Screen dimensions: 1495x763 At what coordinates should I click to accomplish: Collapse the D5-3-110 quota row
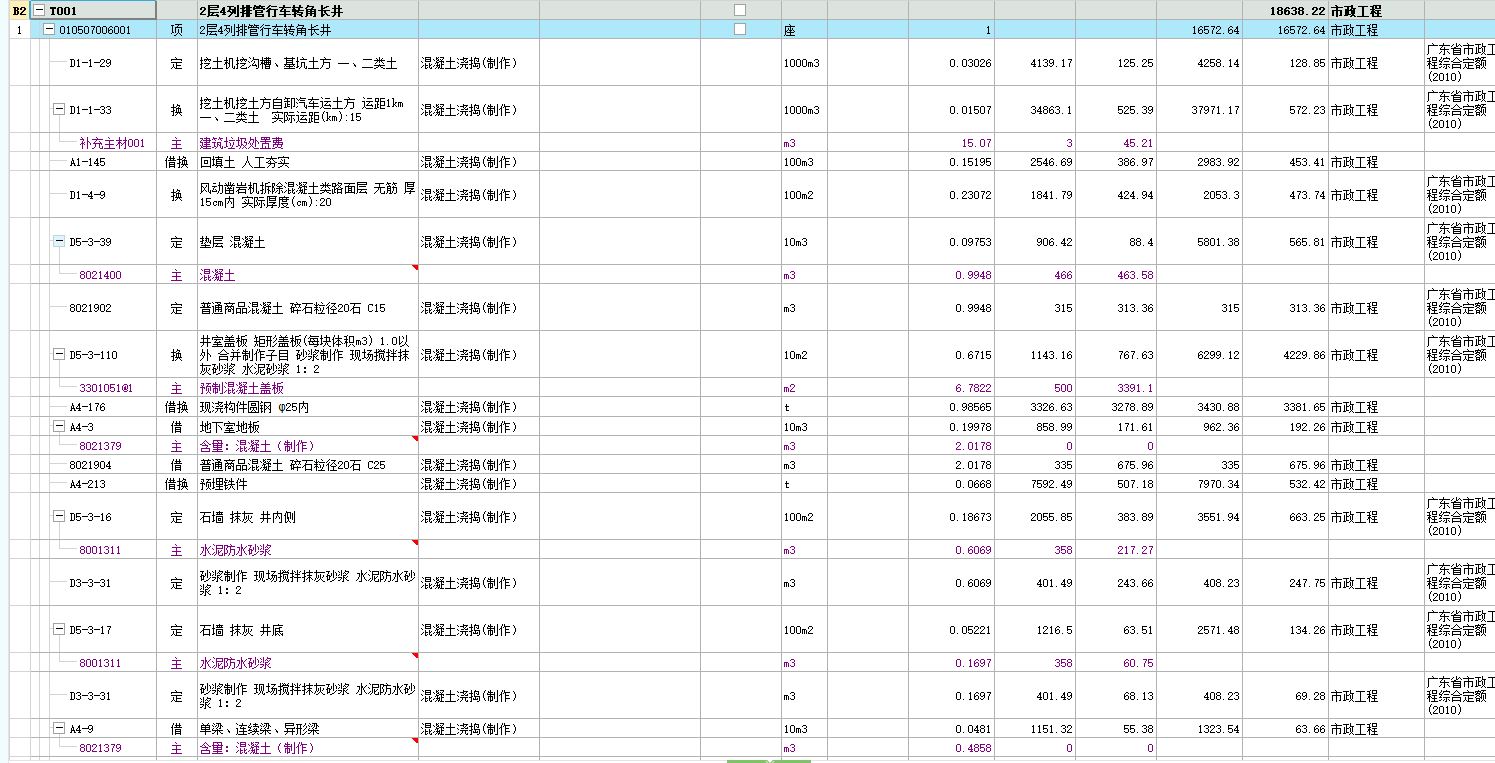pos(59,355)
